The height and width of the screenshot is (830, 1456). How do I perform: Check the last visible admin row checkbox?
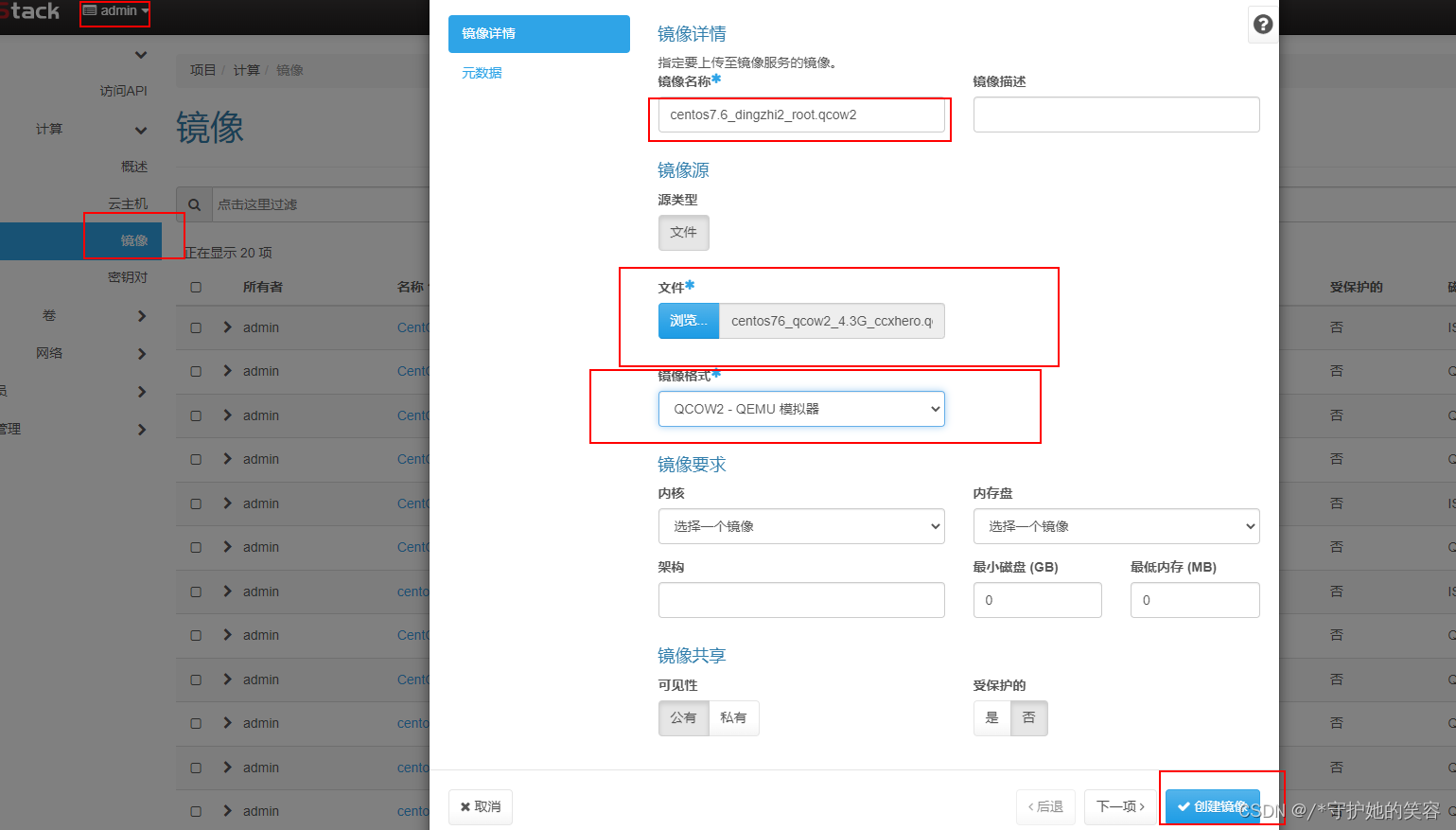tap(196, 811)
